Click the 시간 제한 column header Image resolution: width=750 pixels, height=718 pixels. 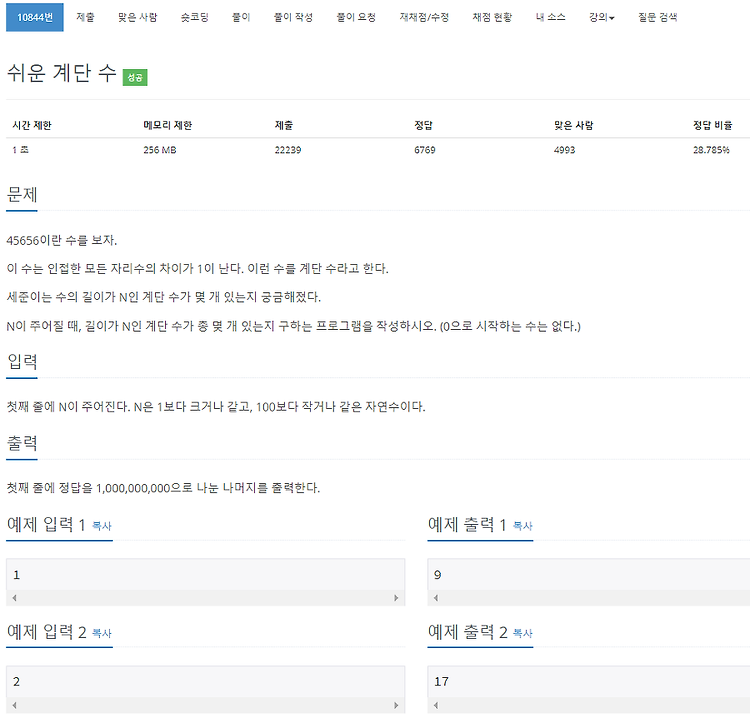[x=32, y=125]
